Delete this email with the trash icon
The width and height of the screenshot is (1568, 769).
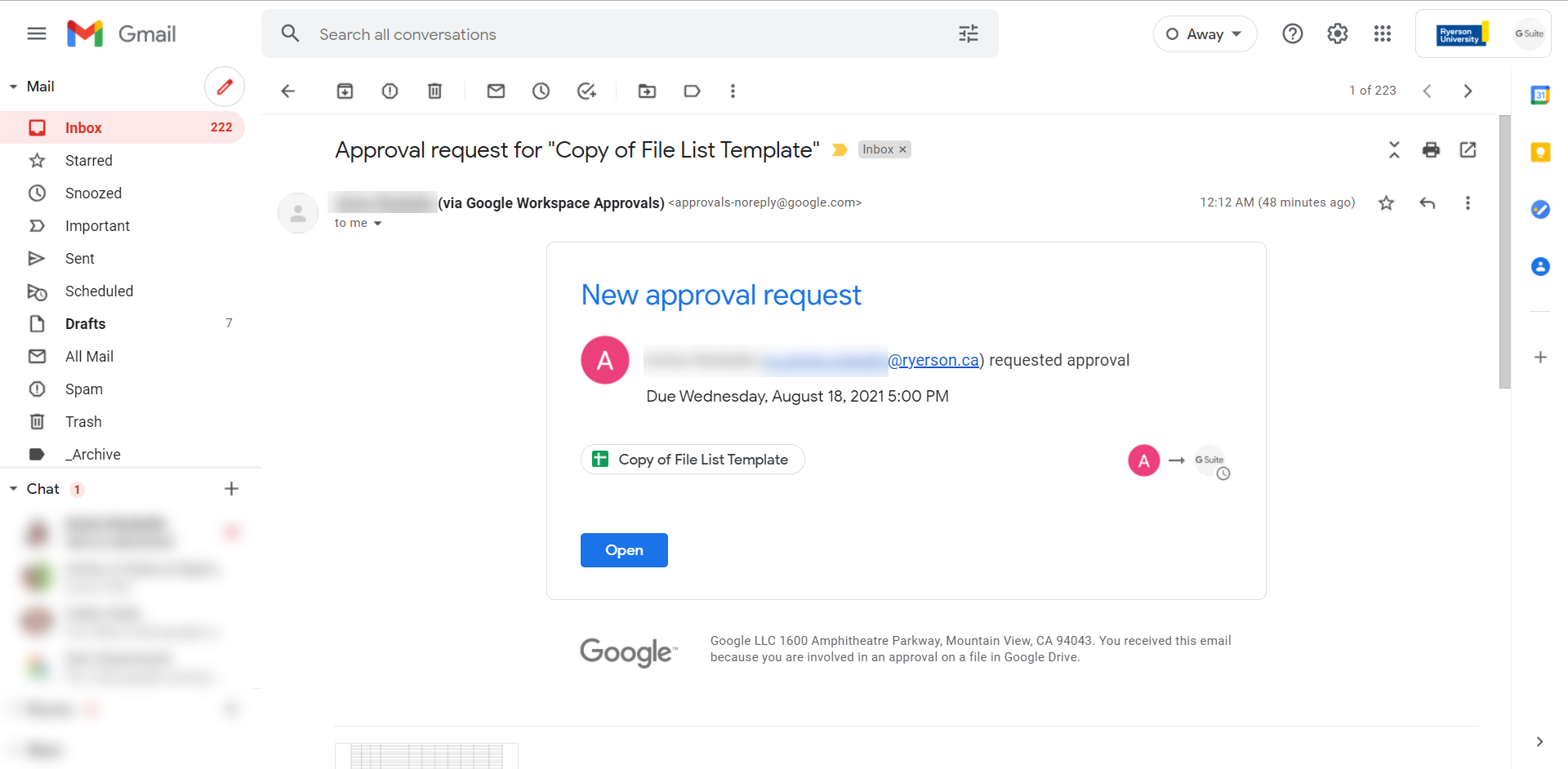[434, 91]
